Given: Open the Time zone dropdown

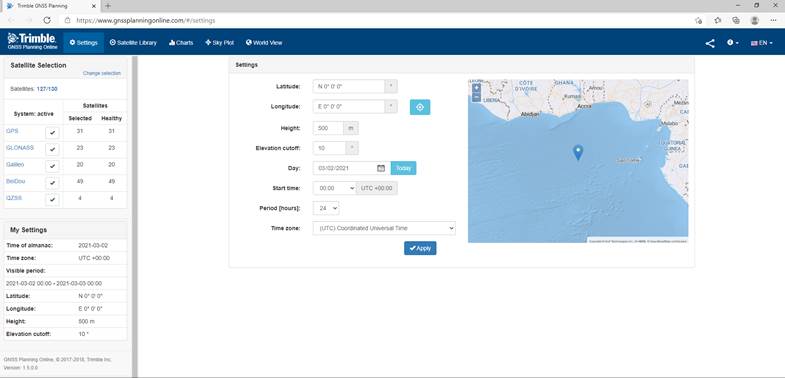Looking at the screenshot, I should (384, 228).
